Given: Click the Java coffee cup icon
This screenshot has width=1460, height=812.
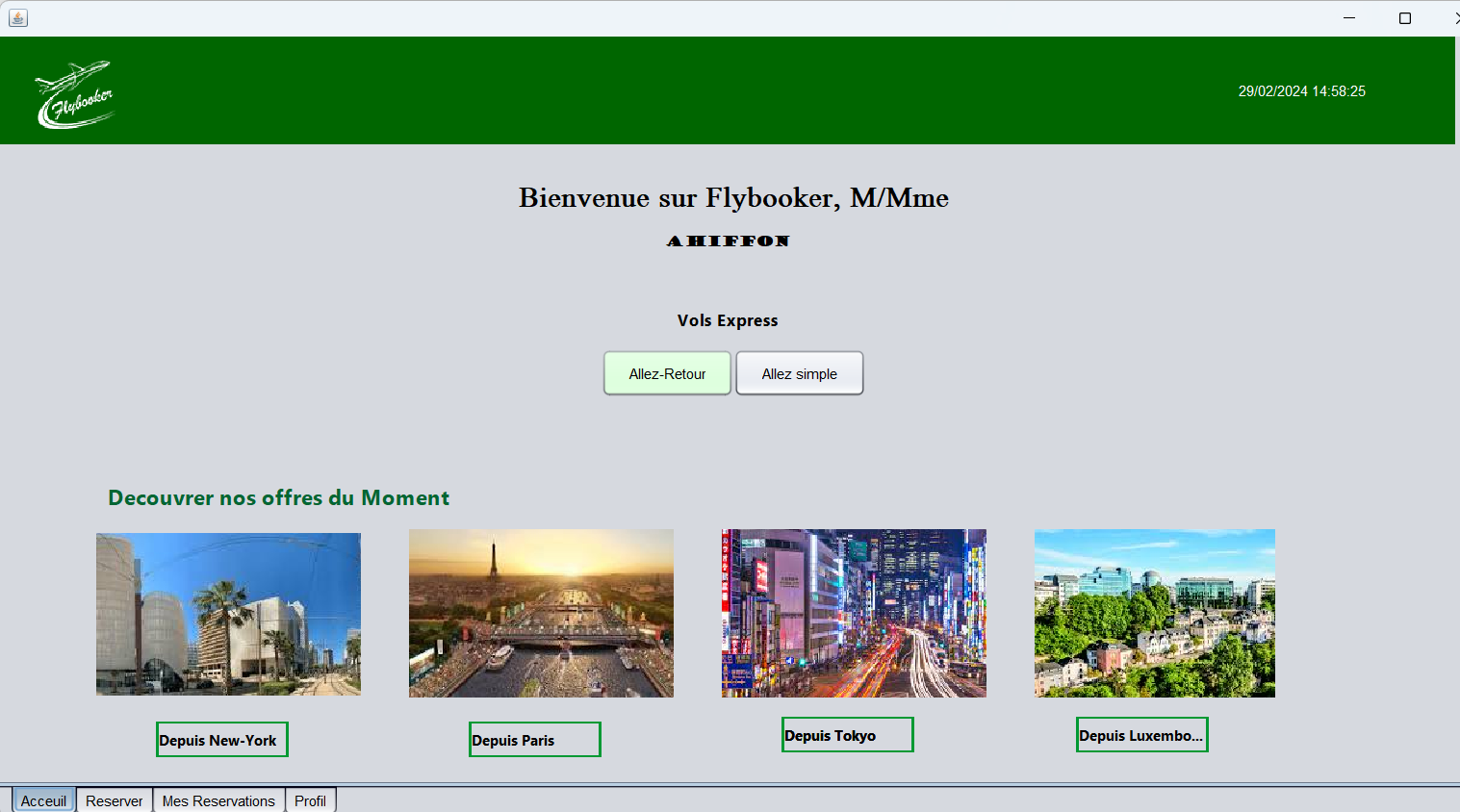Looking at the screenshot, I should [17, 17].
